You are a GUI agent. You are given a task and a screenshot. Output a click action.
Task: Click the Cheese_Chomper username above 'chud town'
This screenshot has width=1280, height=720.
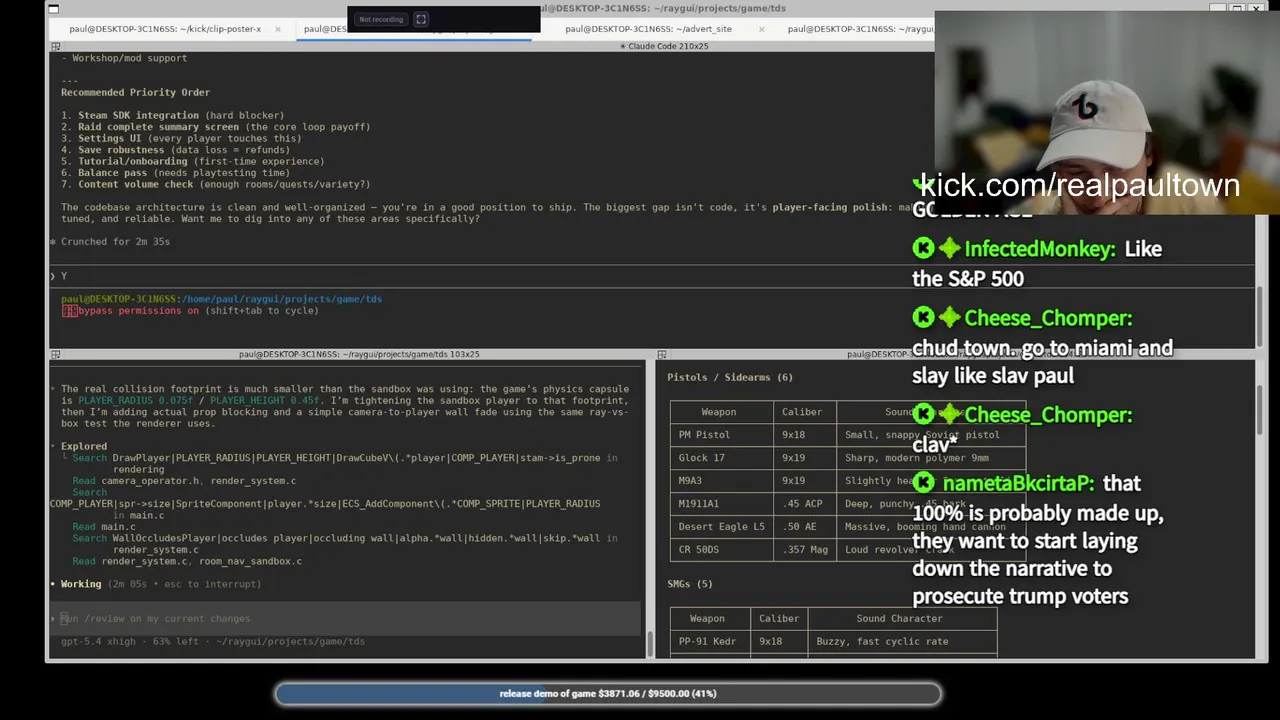[1048, 318]
